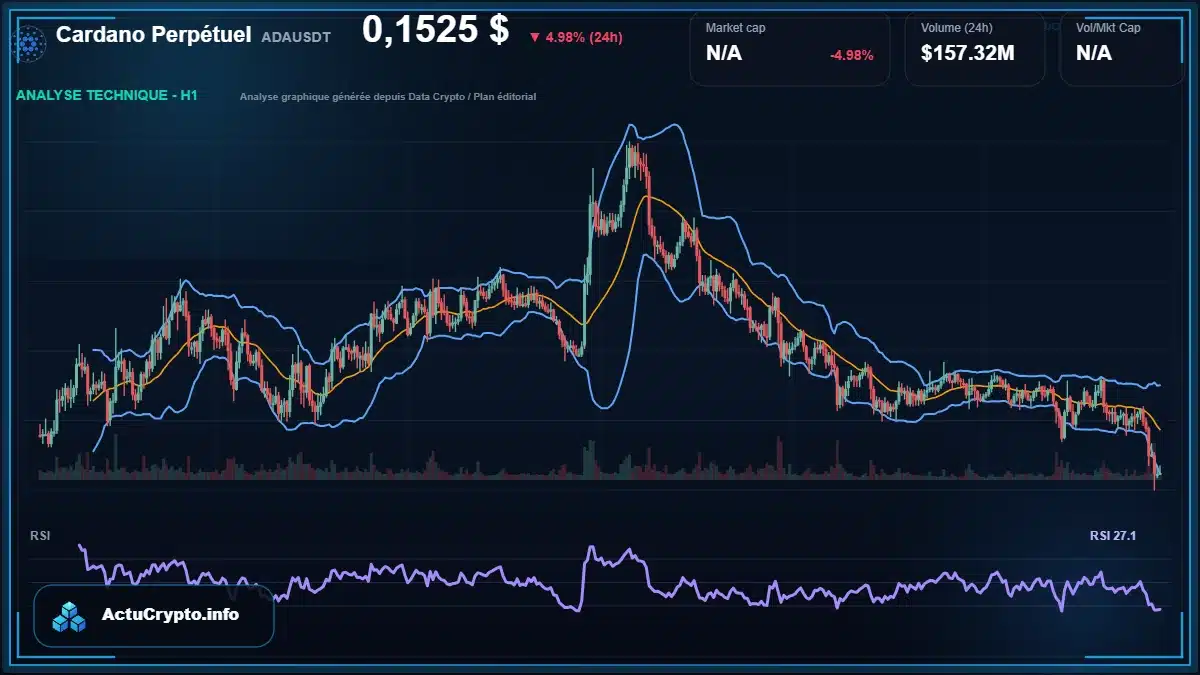
Task: Click the last red candle at chart end
Action: [x=1154, y=470]
